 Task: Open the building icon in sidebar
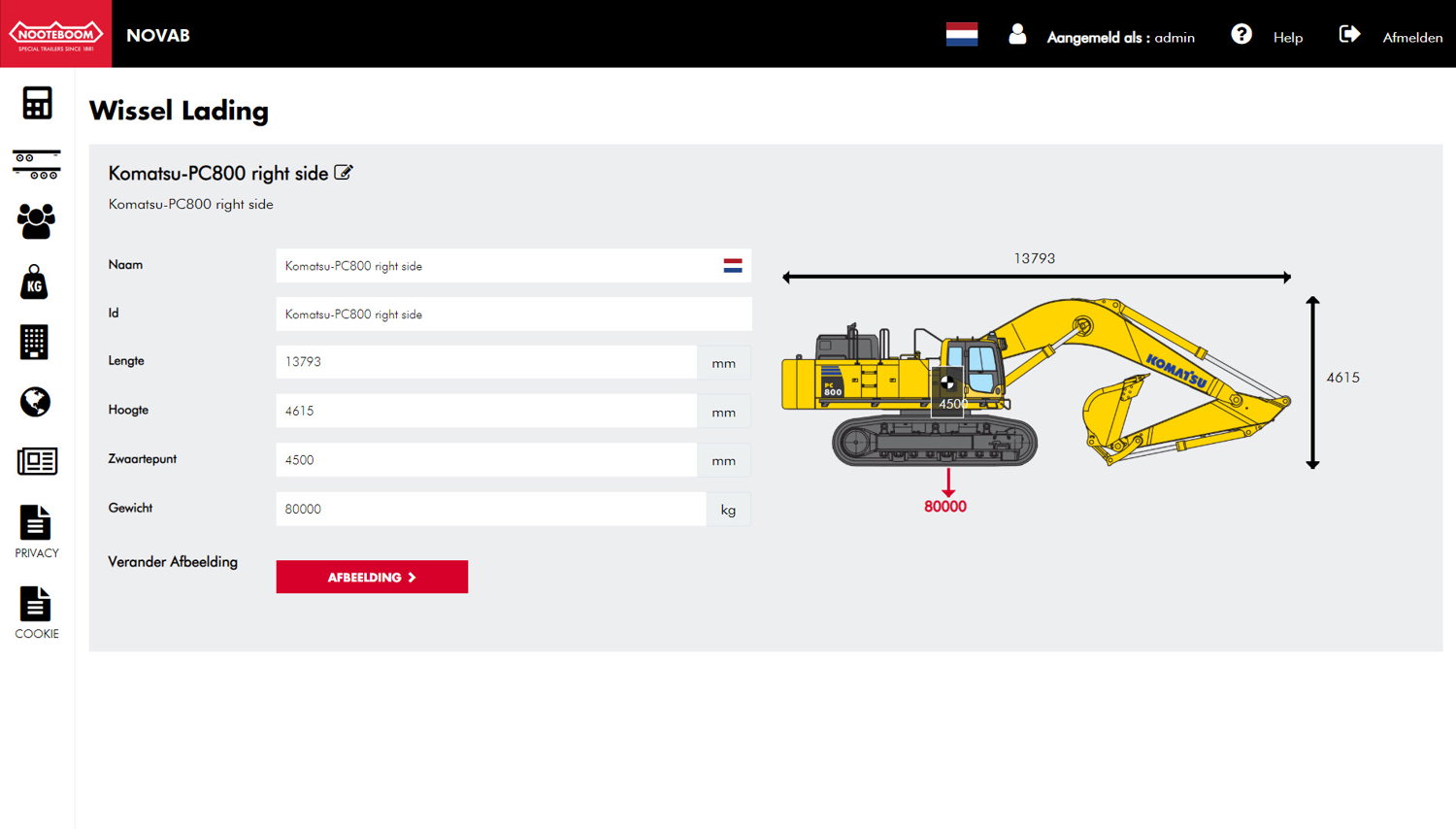tap(34, 342)
